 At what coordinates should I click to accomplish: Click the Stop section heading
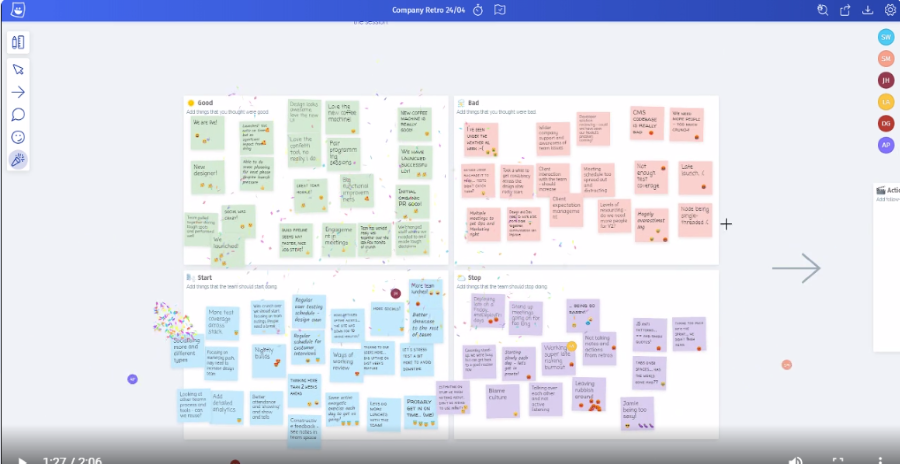click(474, 277)
